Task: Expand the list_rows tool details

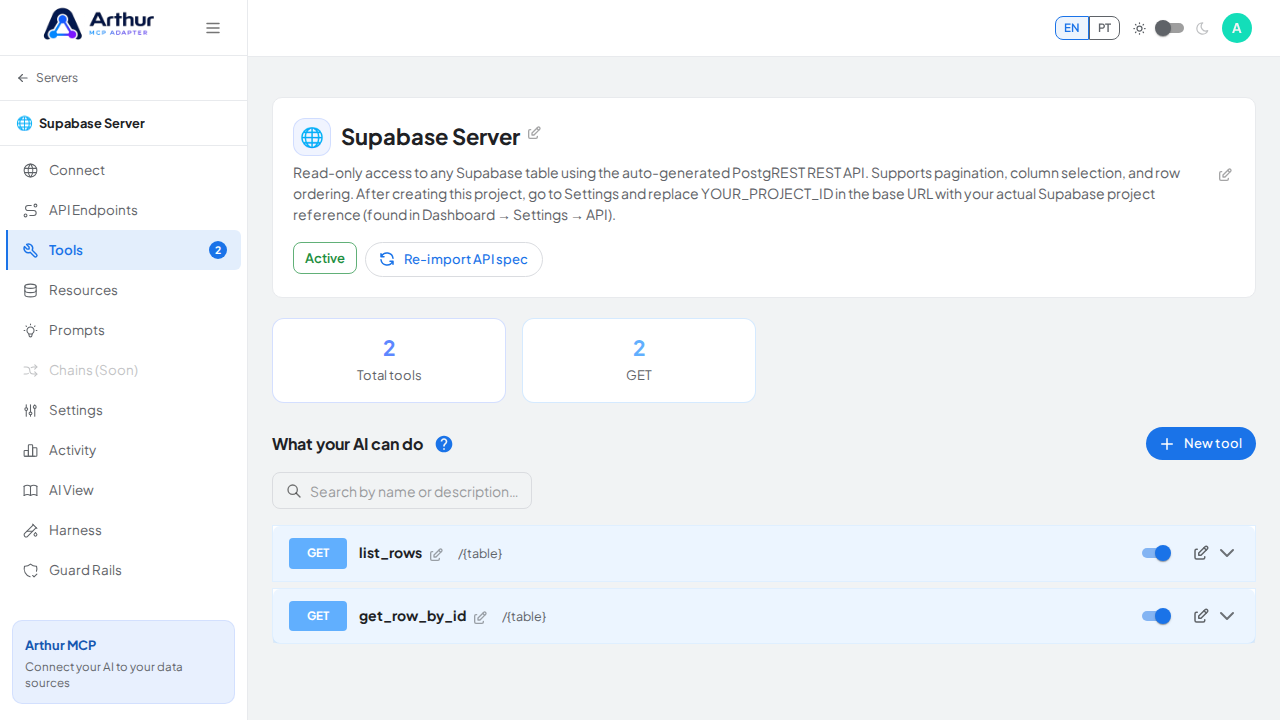Action: tap(1227, 553)
